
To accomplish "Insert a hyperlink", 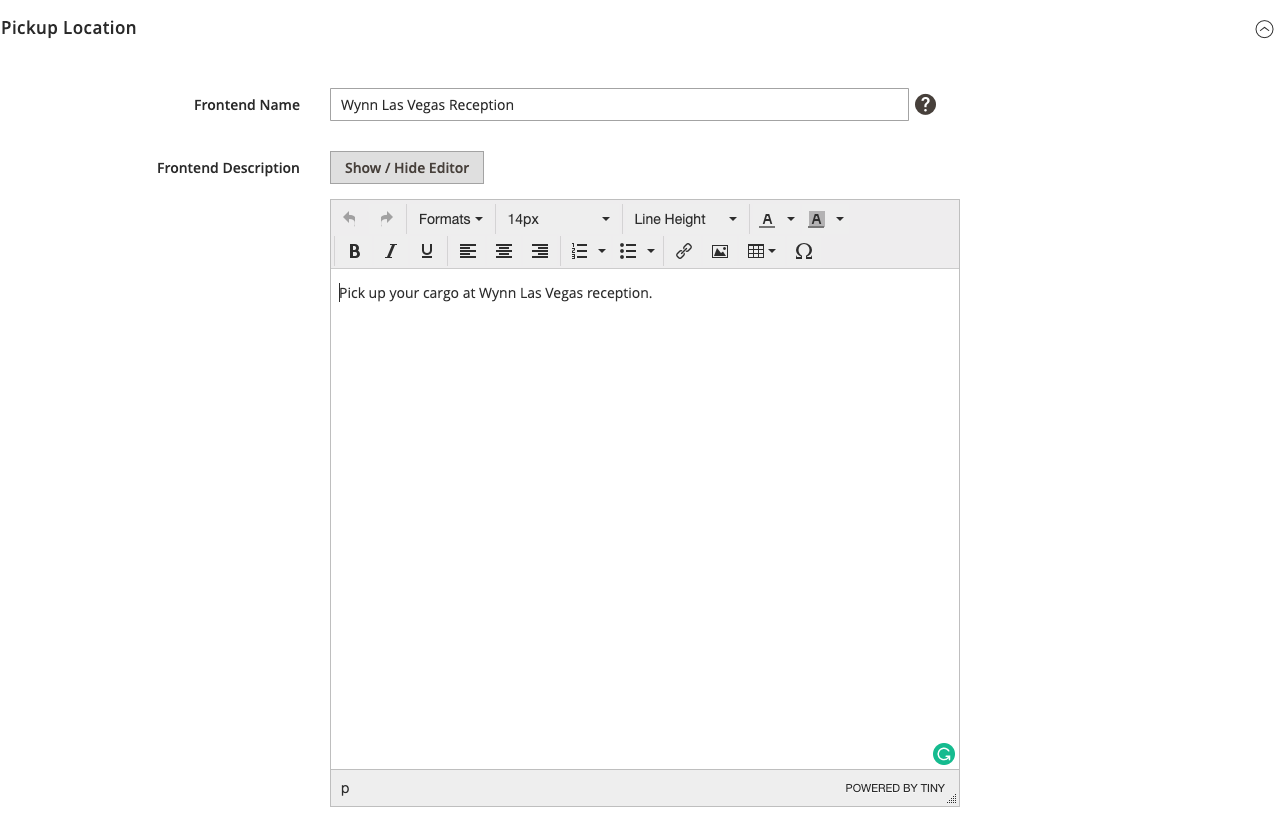I will coord(684,251).
